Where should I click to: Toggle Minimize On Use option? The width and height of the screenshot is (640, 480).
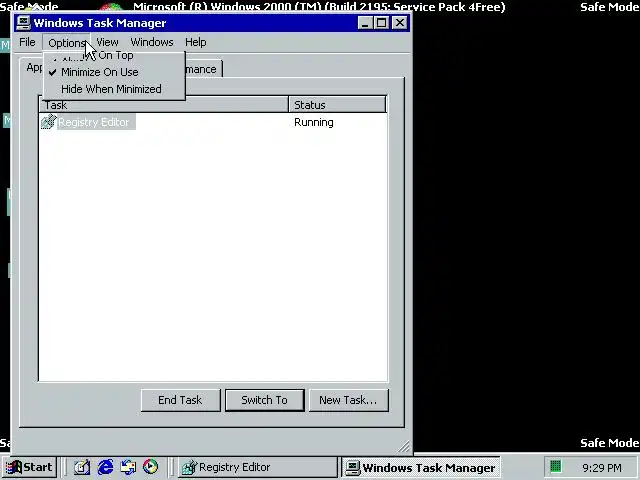(114, 72)
